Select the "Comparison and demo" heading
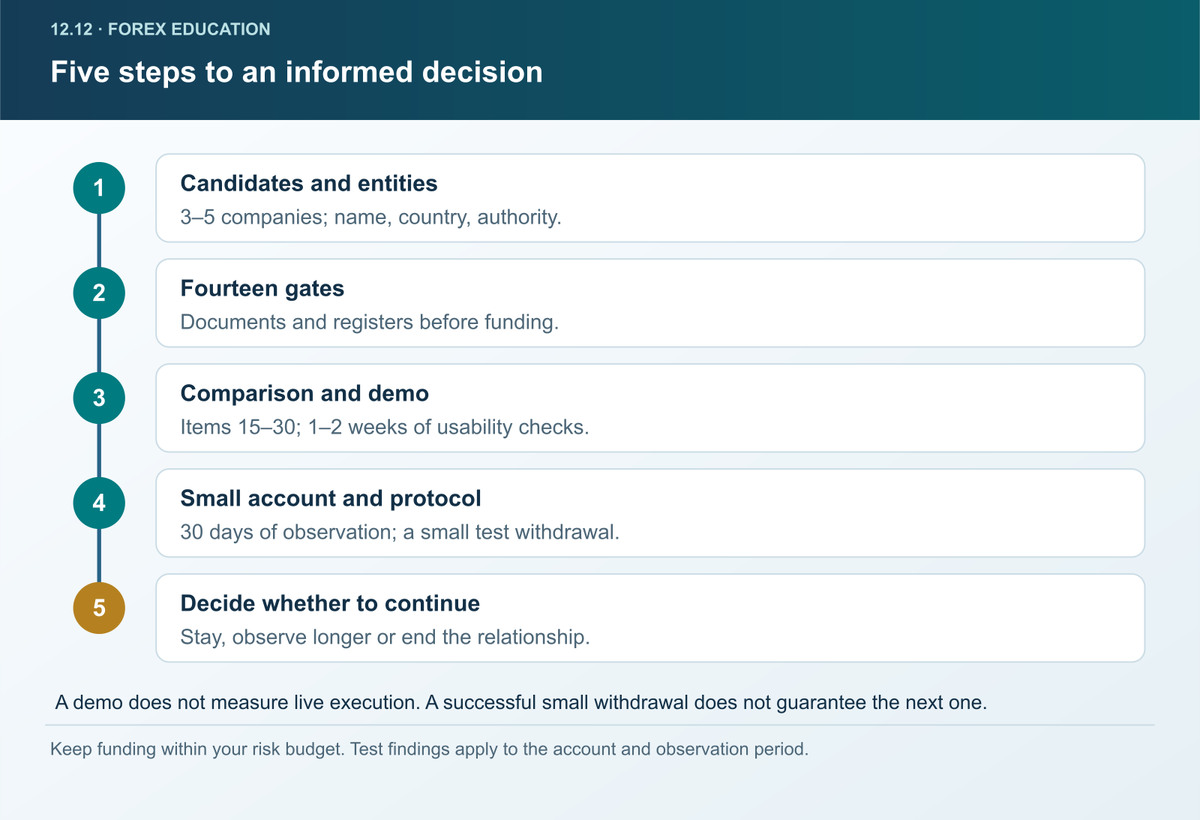Screen dimensions: 1200x820 (304, 393)
